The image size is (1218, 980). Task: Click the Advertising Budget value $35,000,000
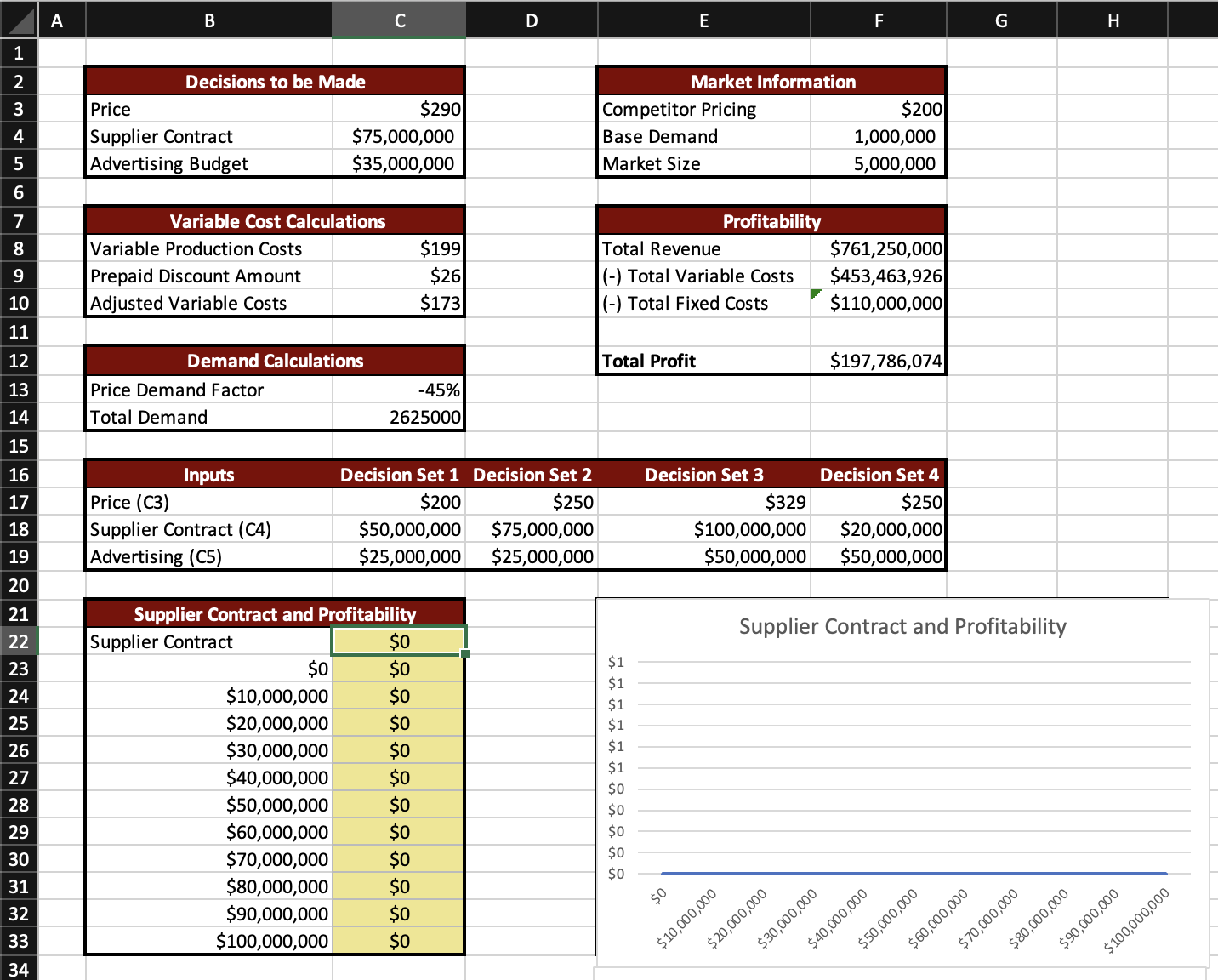pos(403,163)
